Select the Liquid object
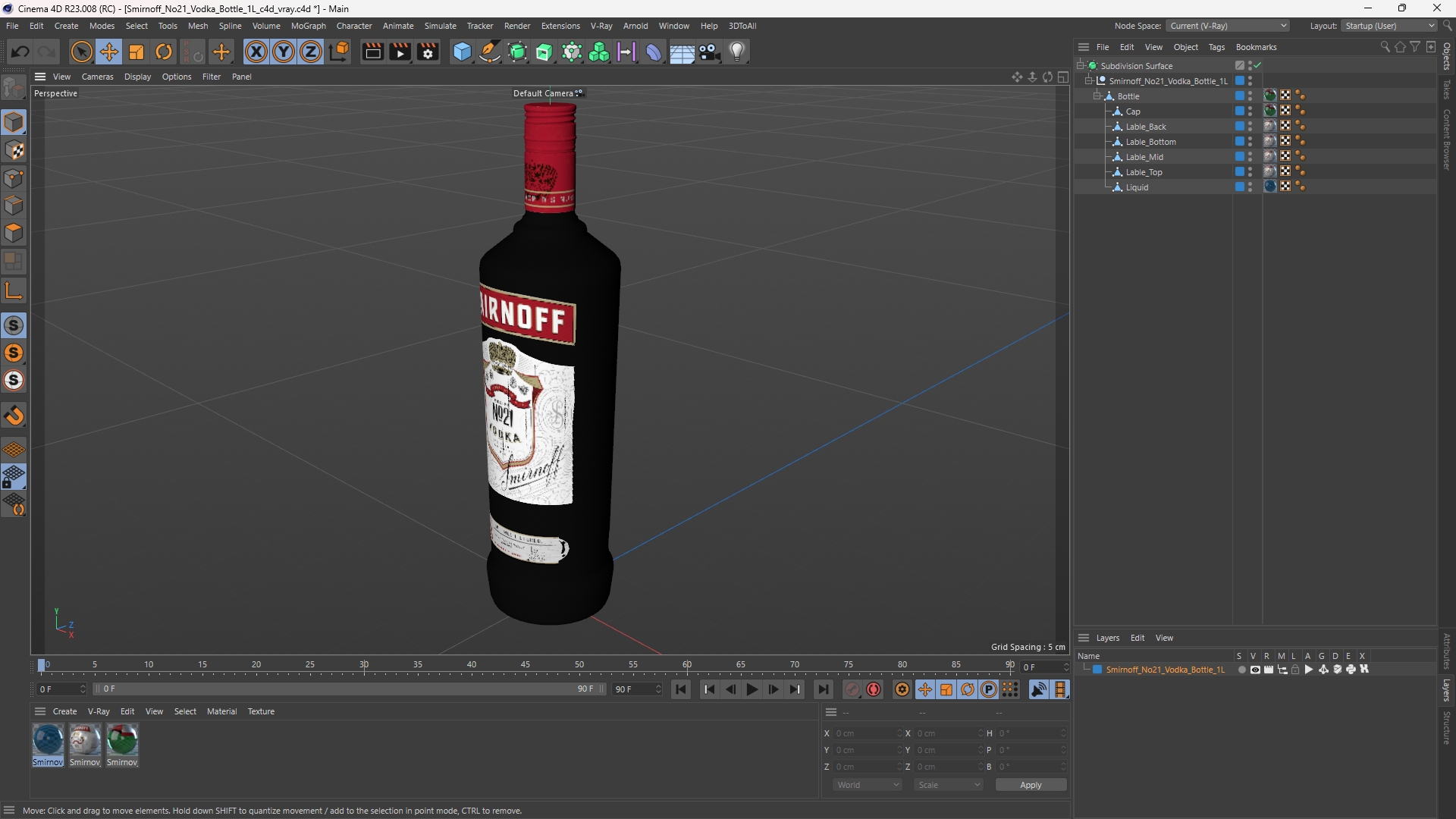Viewport: 1456px width, 819px height. (1137, 187)
